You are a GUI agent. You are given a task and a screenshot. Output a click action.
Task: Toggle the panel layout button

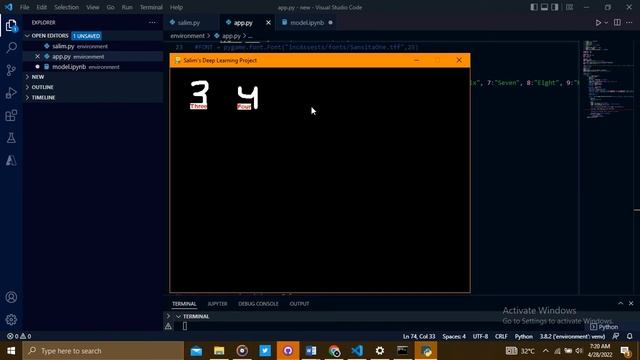[x=544, y=7]
